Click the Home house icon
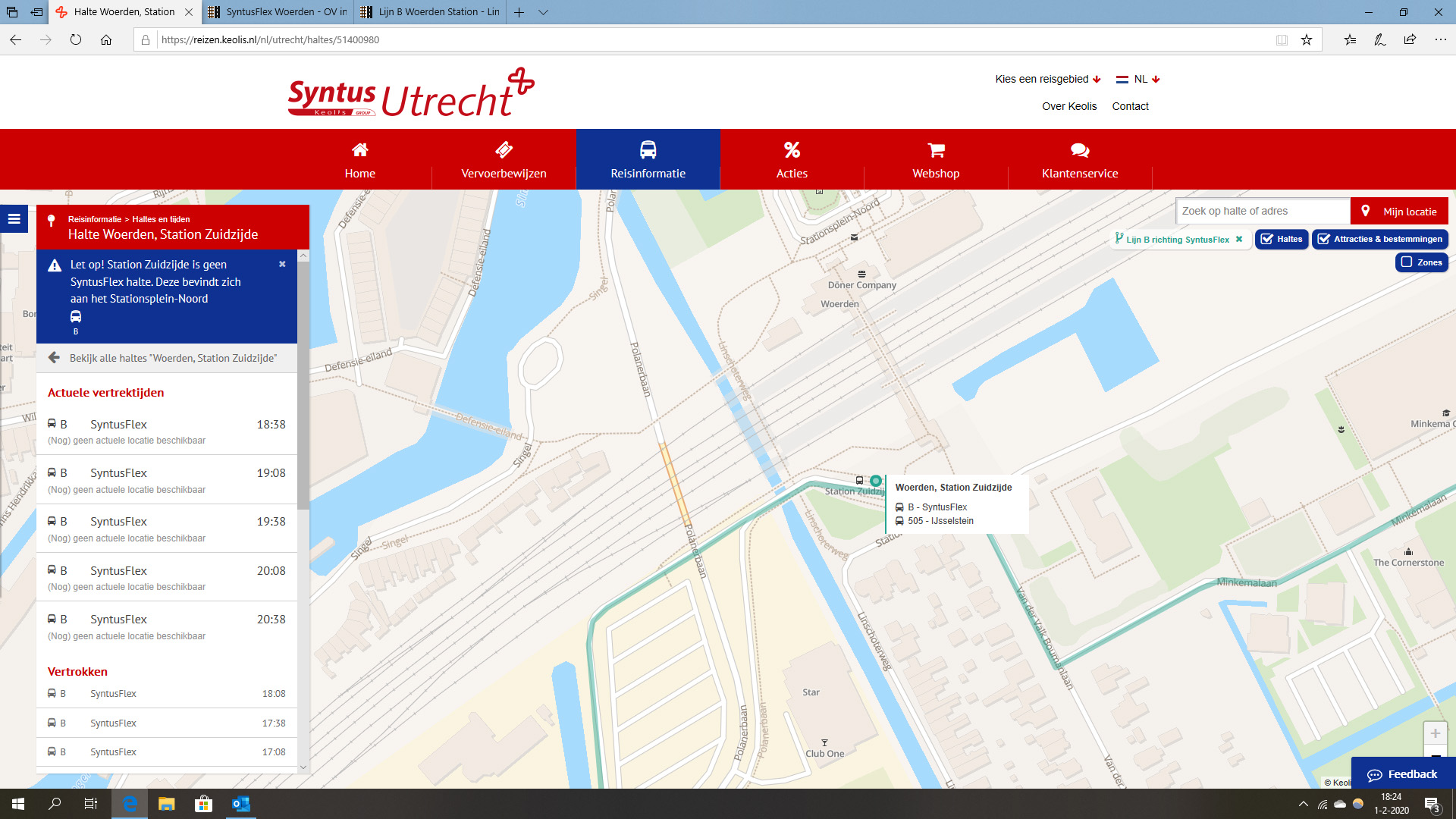Image resolution: width=1456 pixels, height=819 pixels. tap(360, 149)
